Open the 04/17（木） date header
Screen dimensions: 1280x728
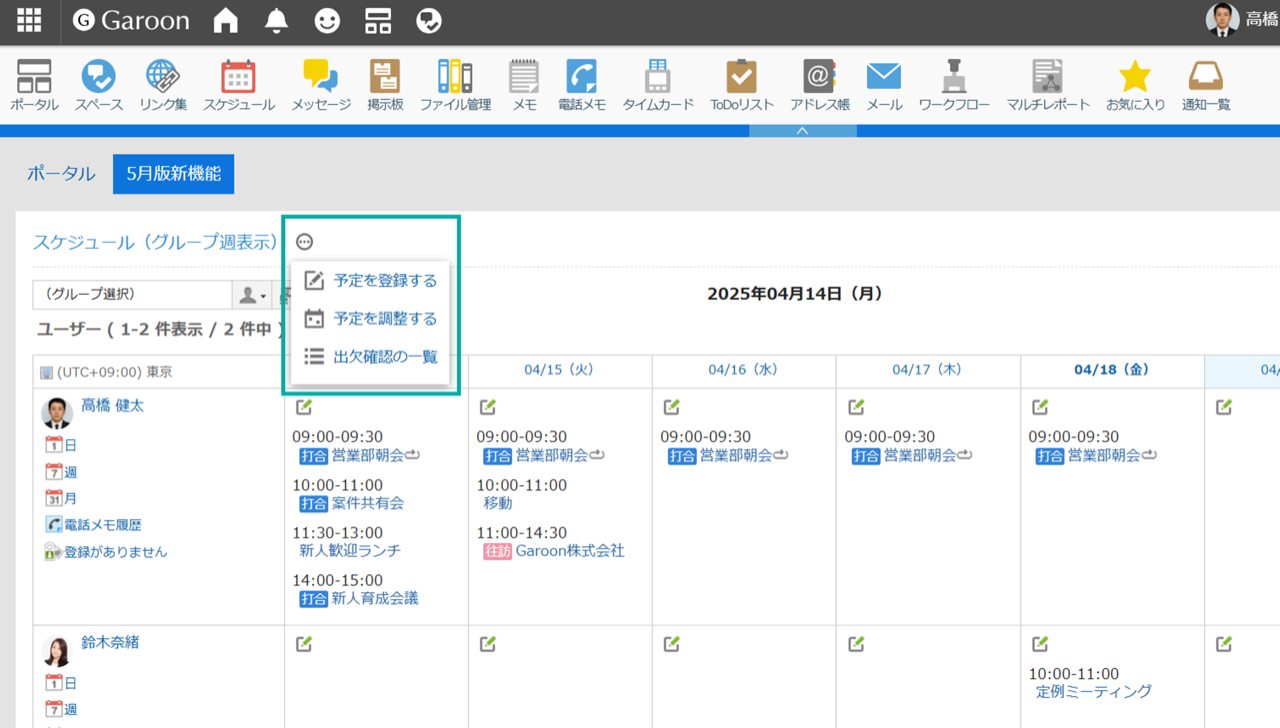pos(927,370)
